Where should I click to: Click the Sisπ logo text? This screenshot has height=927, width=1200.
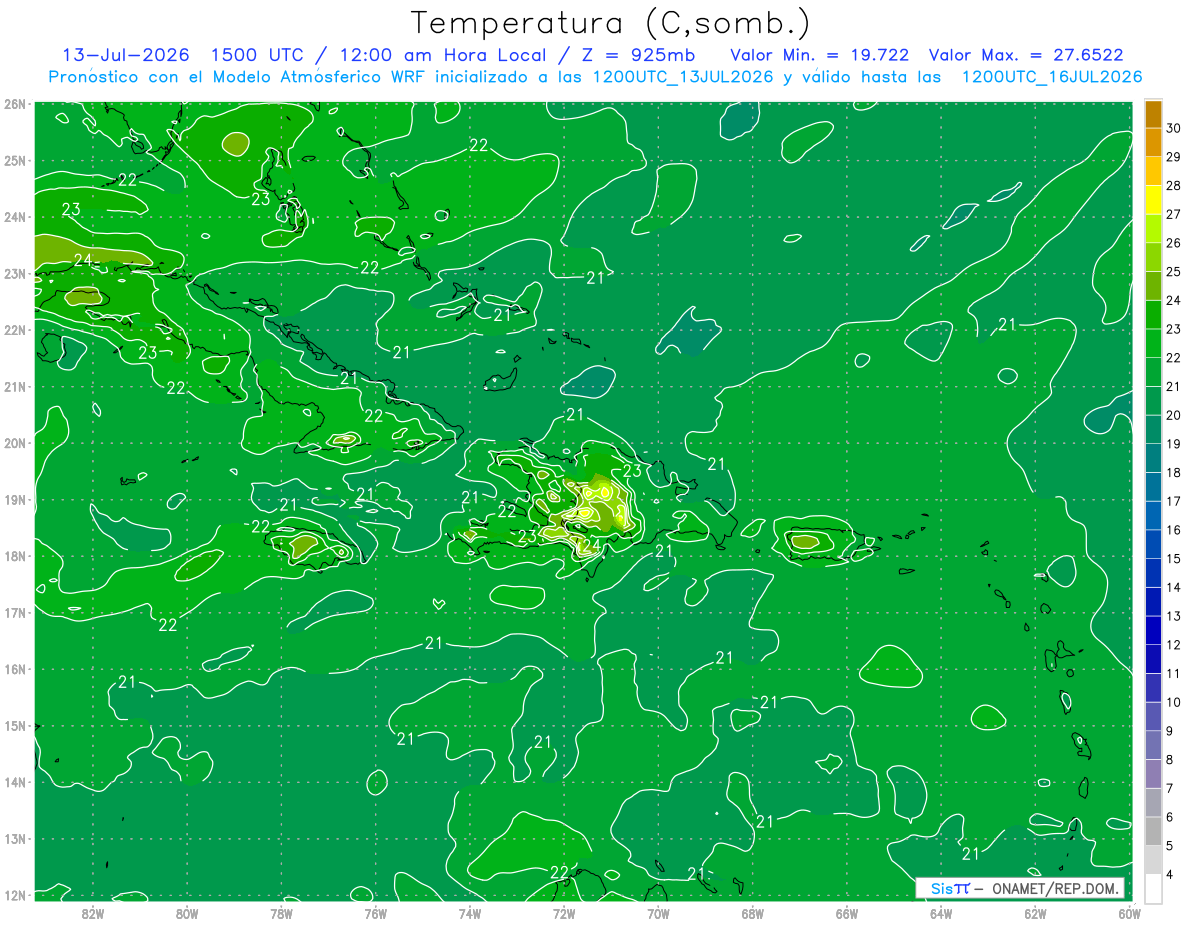(x=950, y=888)
